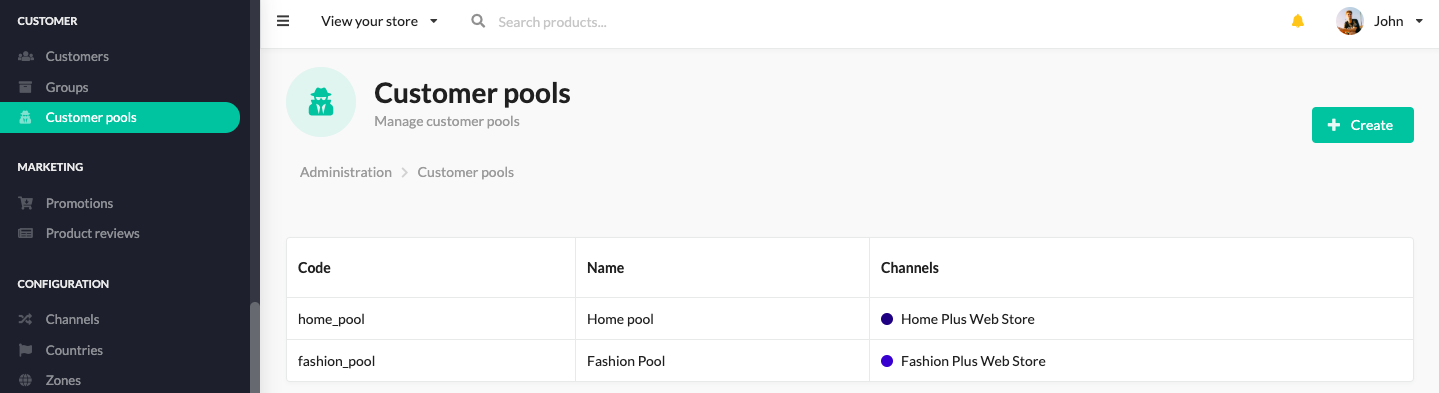Click the Channels shuffle icon
The image size is (1439, 393).
[26, 319]
